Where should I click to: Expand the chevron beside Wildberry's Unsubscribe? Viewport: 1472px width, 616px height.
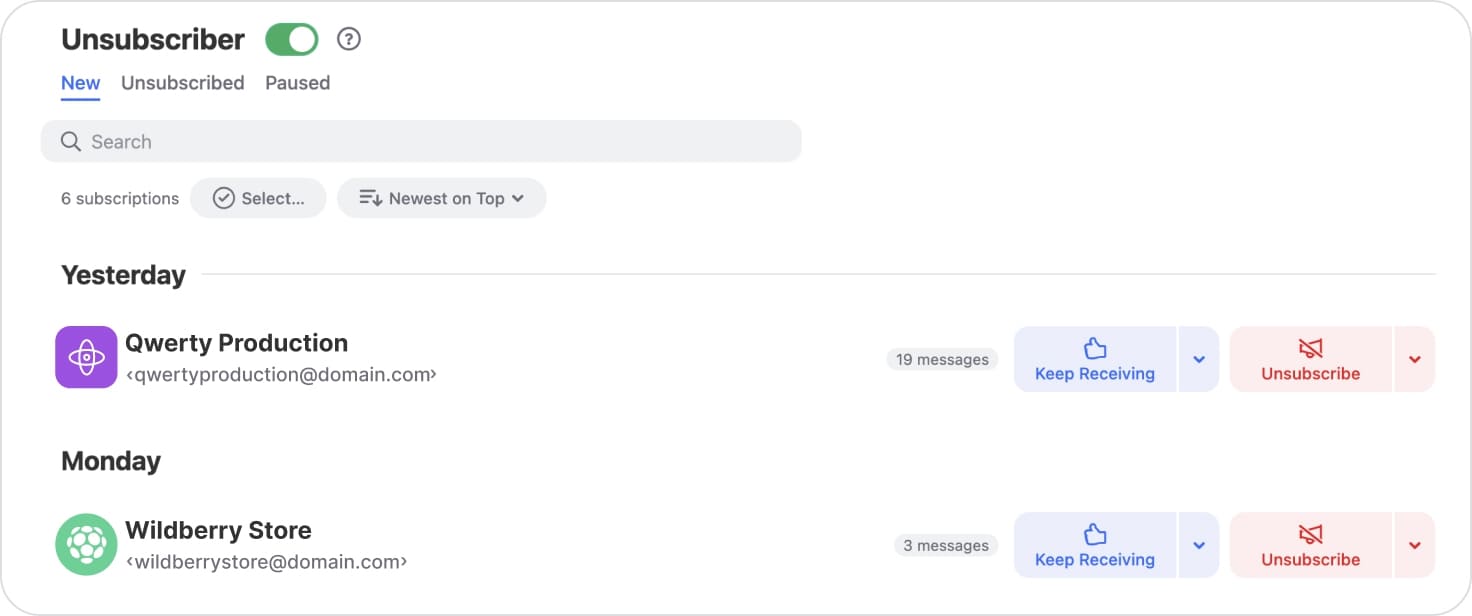pyautogui.click(x=1415, y=545)
